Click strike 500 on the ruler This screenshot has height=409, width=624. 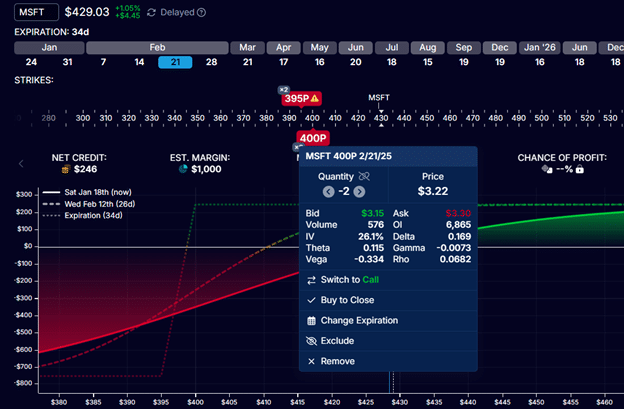click(x=542, y=118)
